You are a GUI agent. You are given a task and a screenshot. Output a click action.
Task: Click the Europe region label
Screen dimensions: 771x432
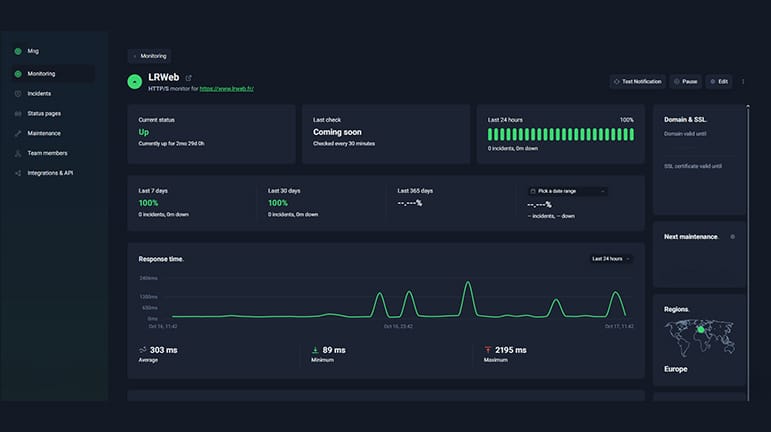point(676,369)
